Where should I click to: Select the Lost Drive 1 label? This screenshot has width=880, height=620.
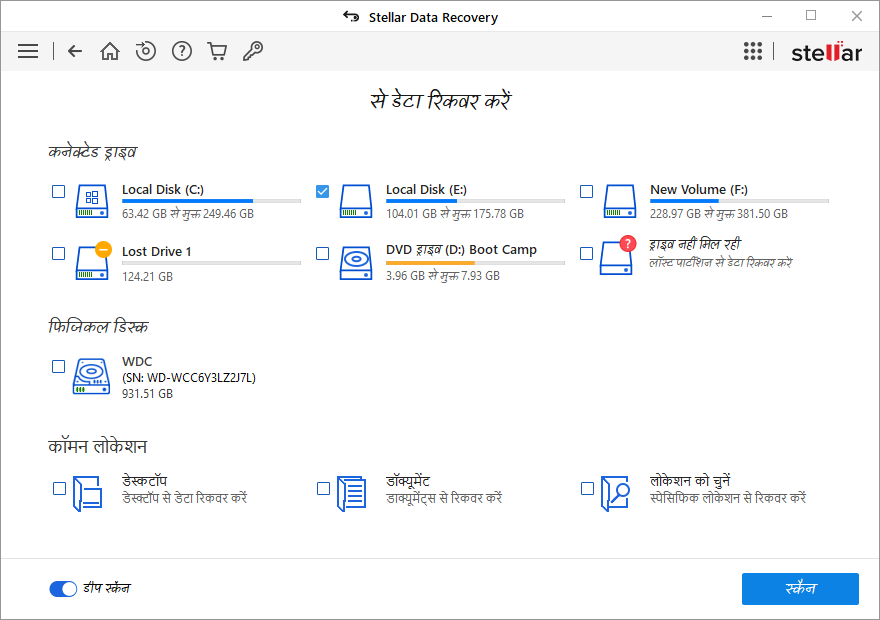157,251
